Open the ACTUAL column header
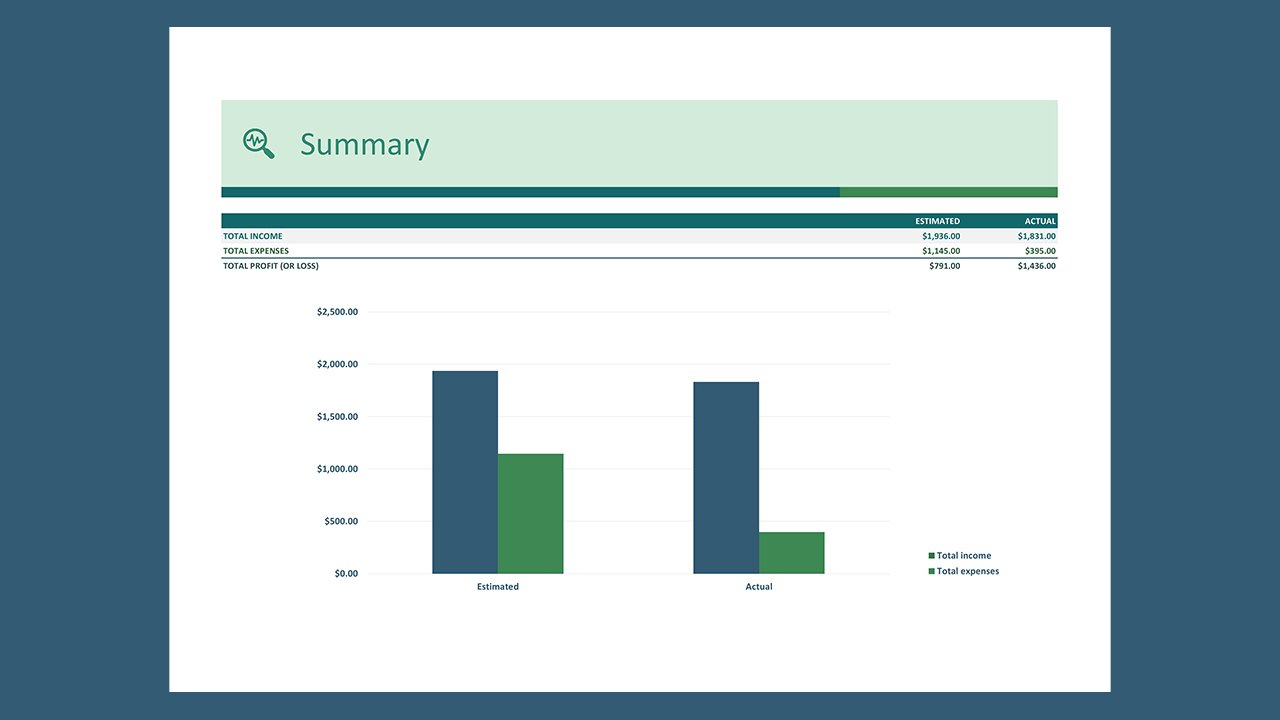 (1040, 221)
